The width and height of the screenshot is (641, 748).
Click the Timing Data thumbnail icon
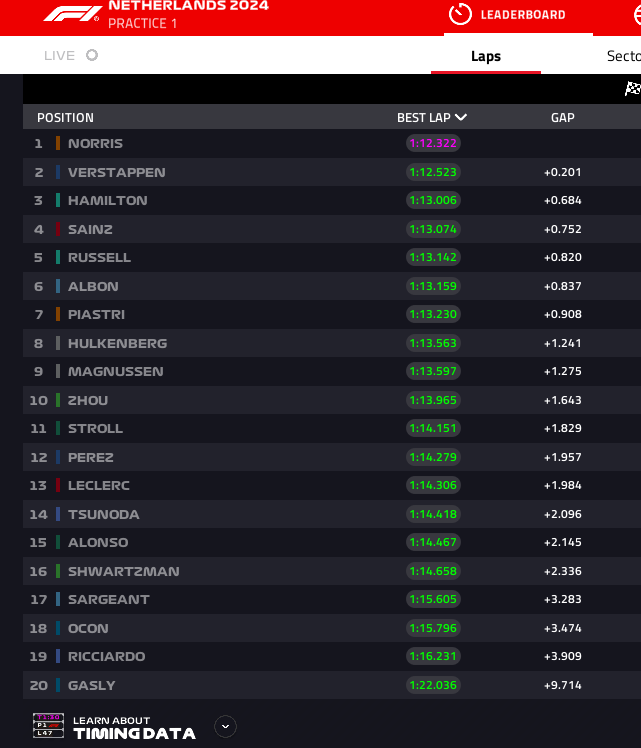click(x=48, y=726)
